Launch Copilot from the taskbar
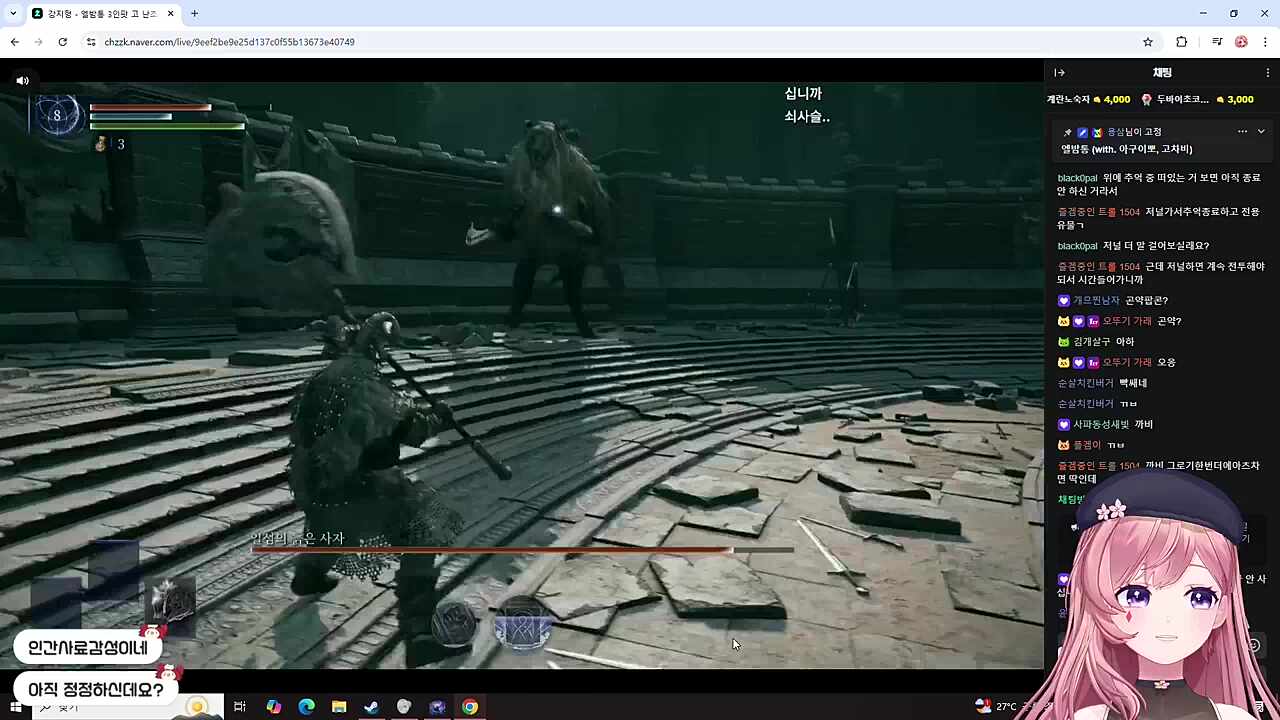Image resolution: width=1280 pixels, height=720 pixels. click(273, 707)
